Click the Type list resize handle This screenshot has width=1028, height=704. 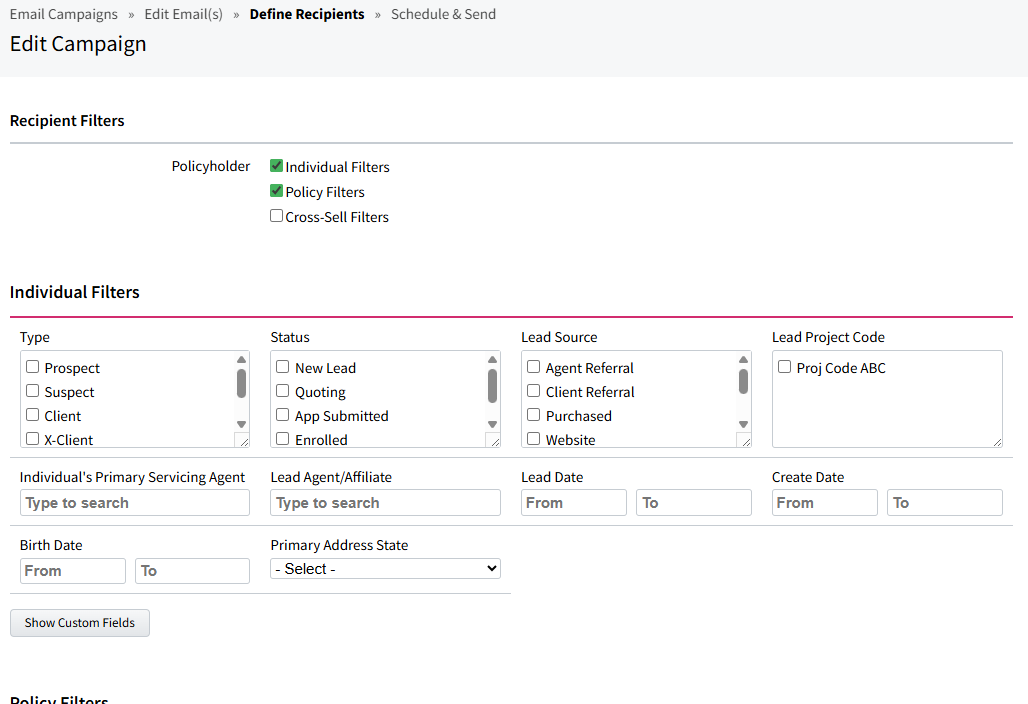coord(243,440)
